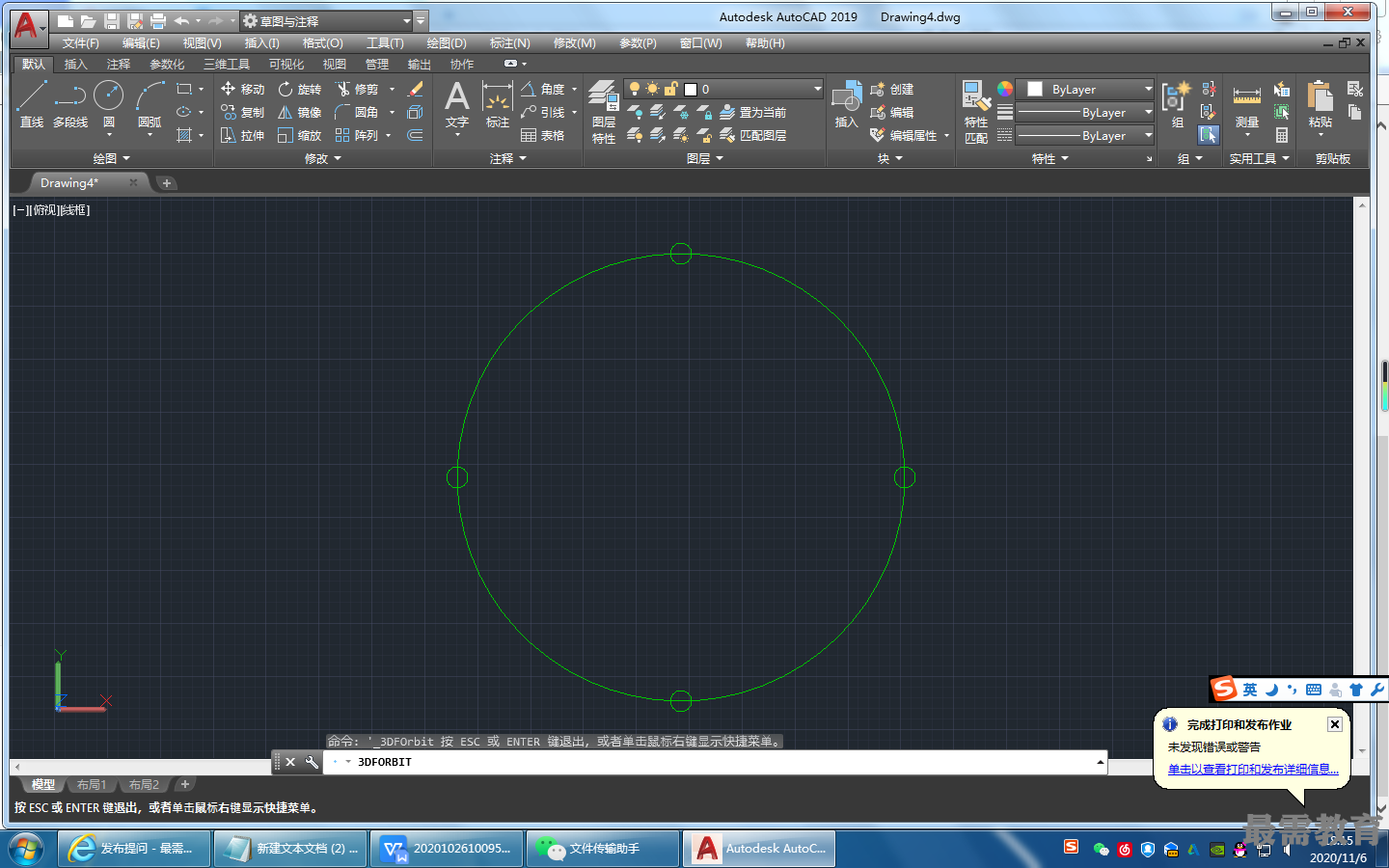Click the 圆角 (Fillet) tool

coord(357,112)
